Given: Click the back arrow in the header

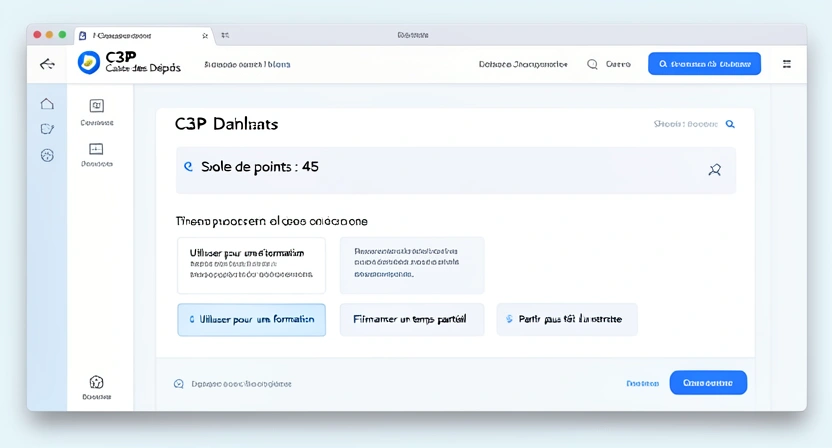Looking at the screenshot, I should click(47, 64).
